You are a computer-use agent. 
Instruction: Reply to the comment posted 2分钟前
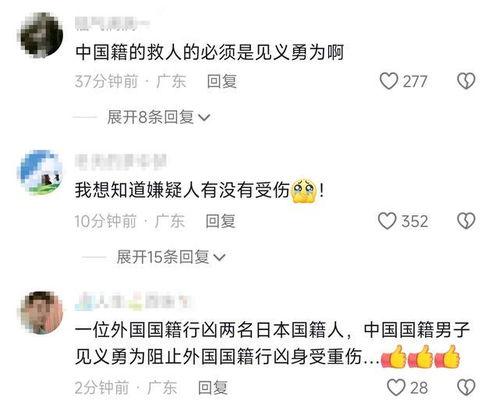coord(213,388)
